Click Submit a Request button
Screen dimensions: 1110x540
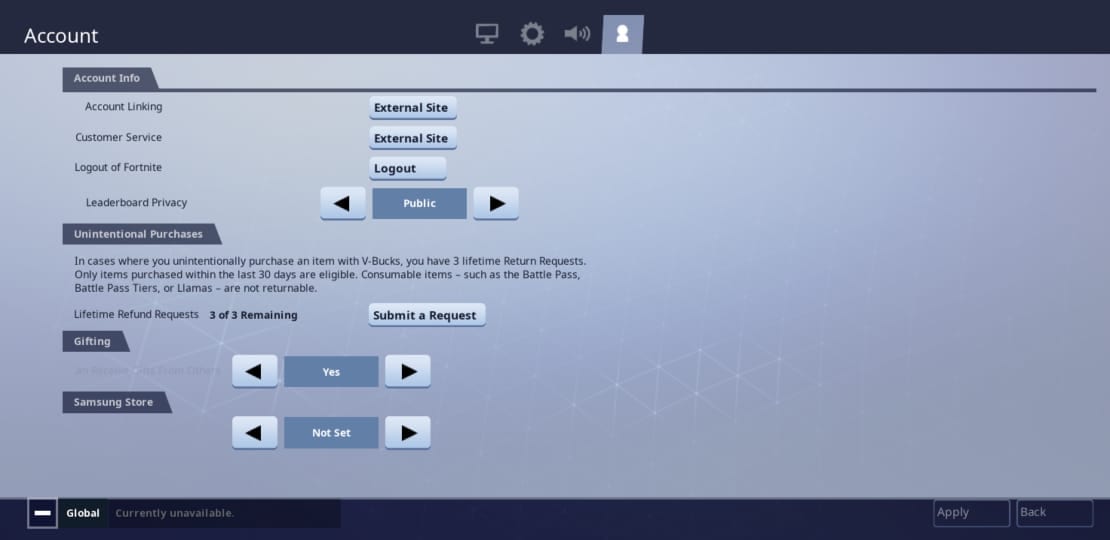click(x=426, y=315)
